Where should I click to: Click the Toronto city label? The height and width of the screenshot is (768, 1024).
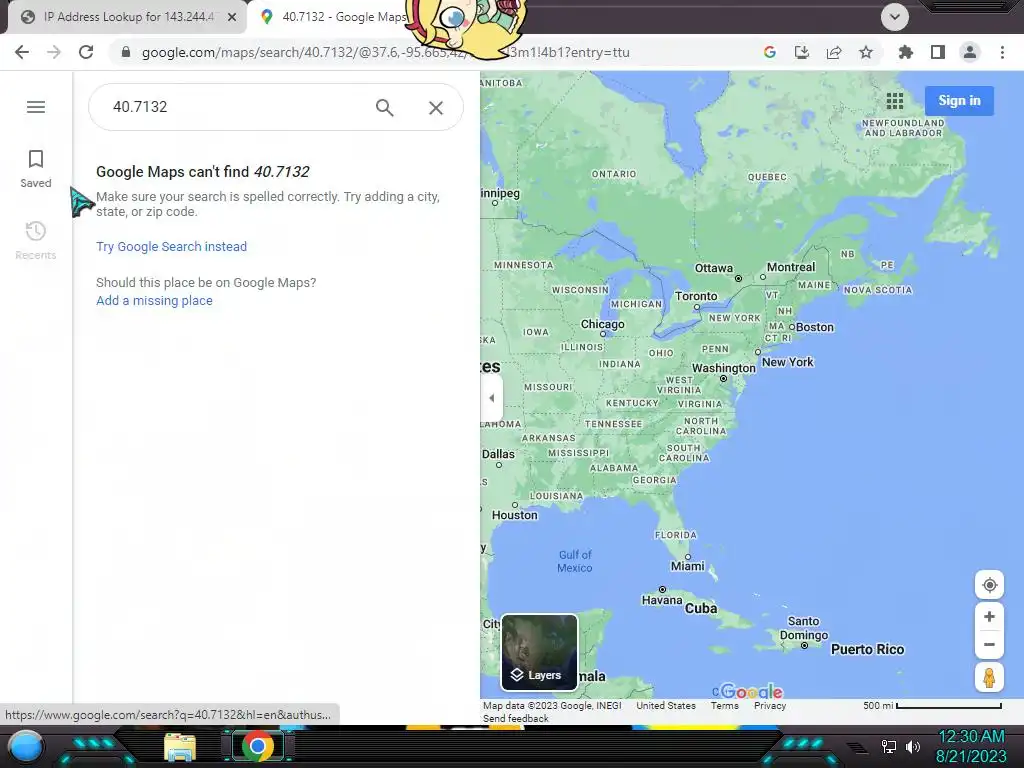point(696,296)
